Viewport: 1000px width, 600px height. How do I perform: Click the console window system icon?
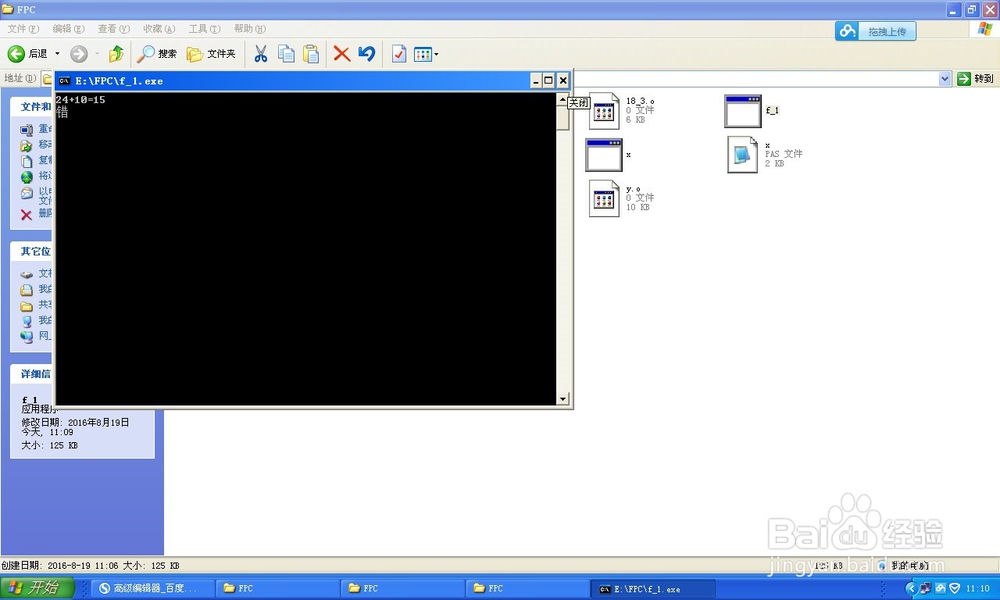[x=64, y=81]
